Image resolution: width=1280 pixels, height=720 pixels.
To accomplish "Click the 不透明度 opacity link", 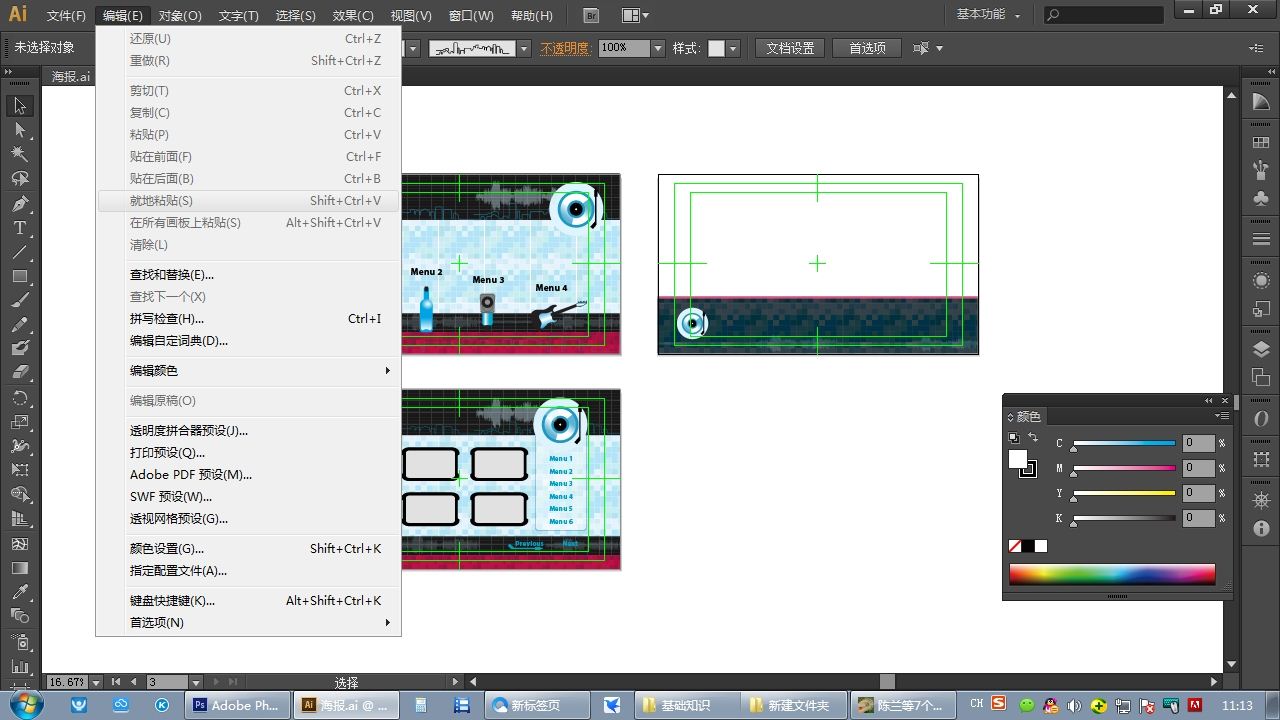I will (565, 48).
